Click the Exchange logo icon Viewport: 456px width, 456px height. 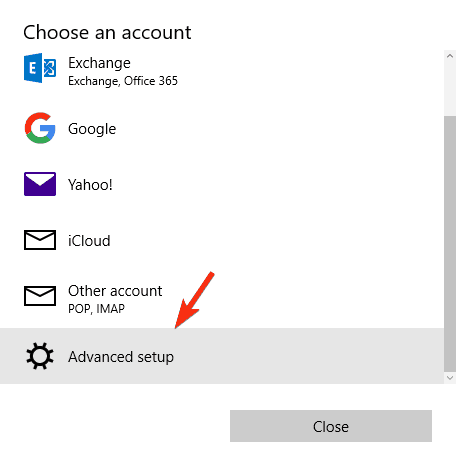pyautogui.click(x=40, y=68)
